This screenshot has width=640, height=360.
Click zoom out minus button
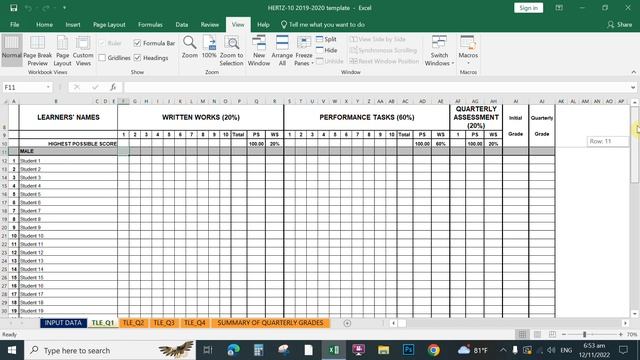[564, 334]
